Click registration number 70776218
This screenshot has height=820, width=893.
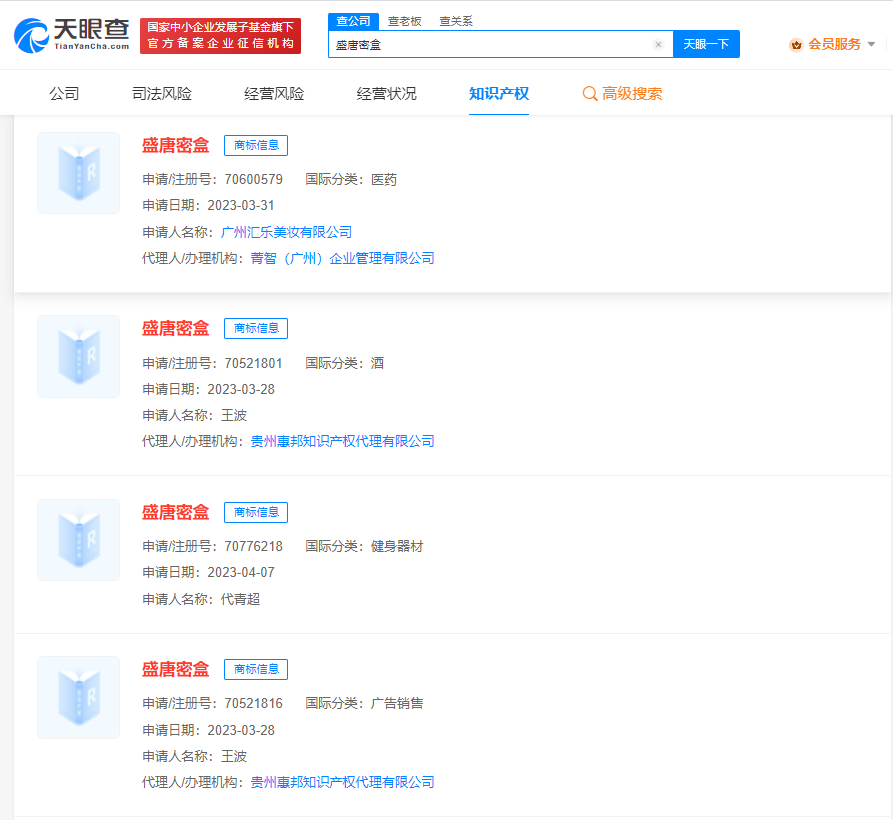point(253,547)
